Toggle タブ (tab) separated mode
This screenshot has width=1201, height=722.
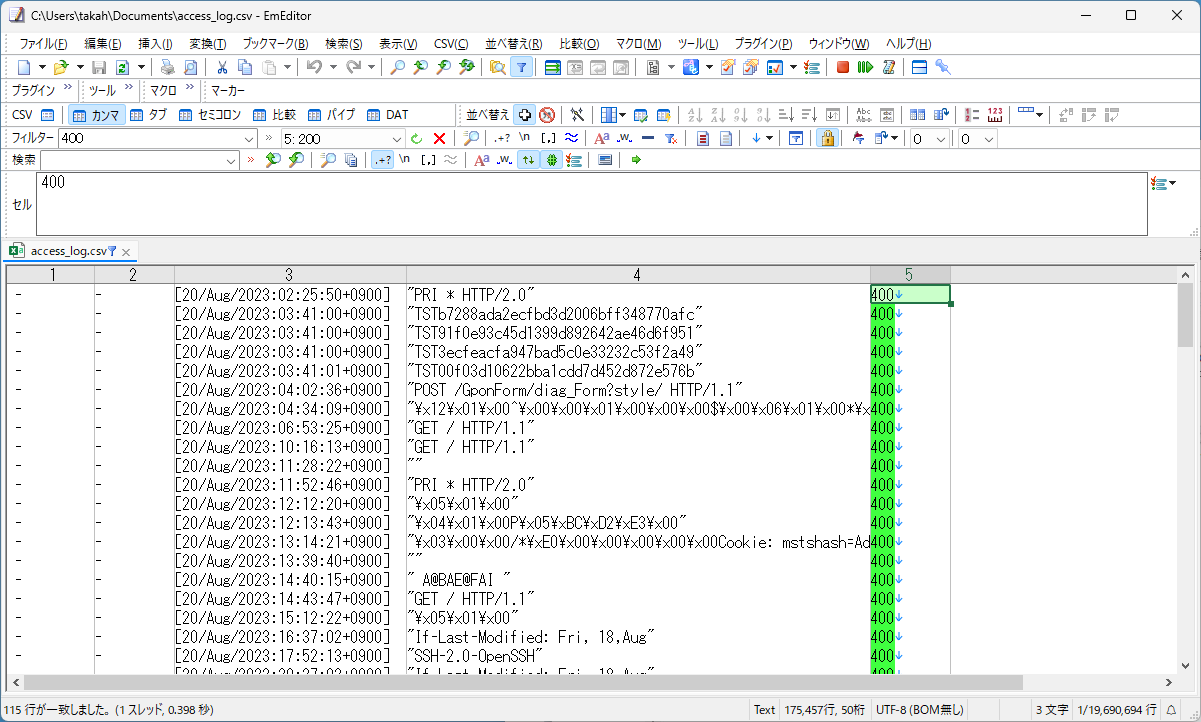148,114
